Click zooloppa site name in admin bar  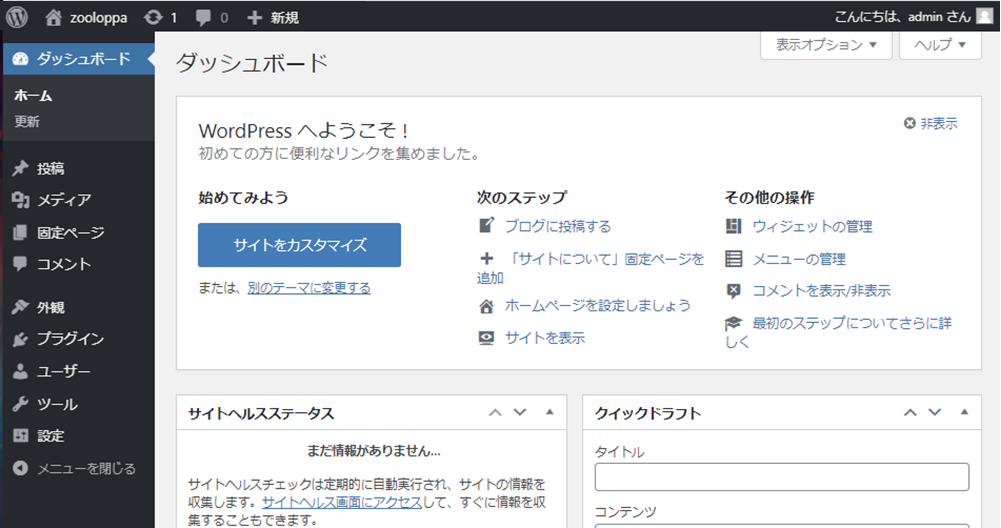pos(98,18)
